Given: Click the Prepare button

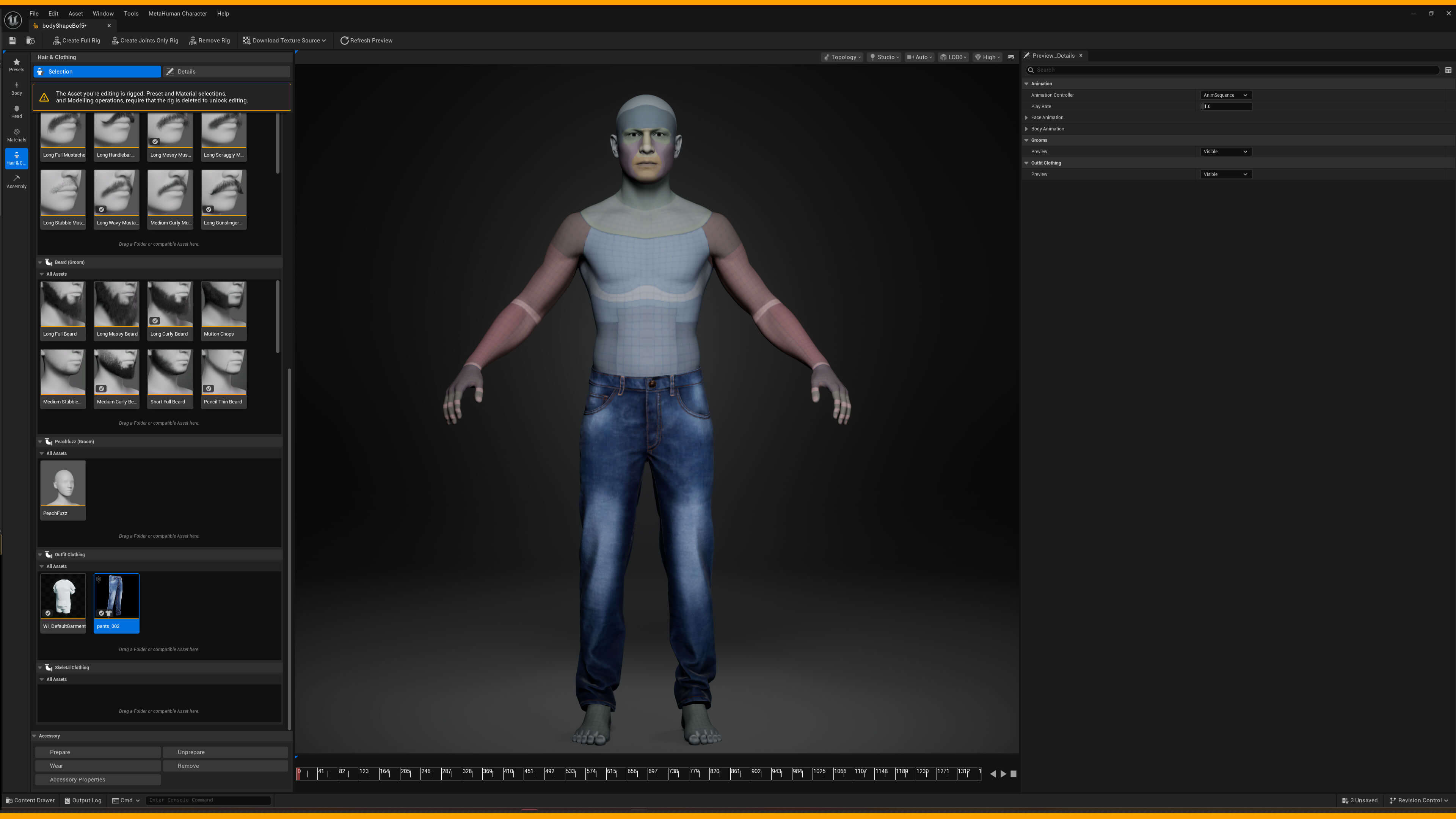Looking at the screenshot, I should 98,752.
